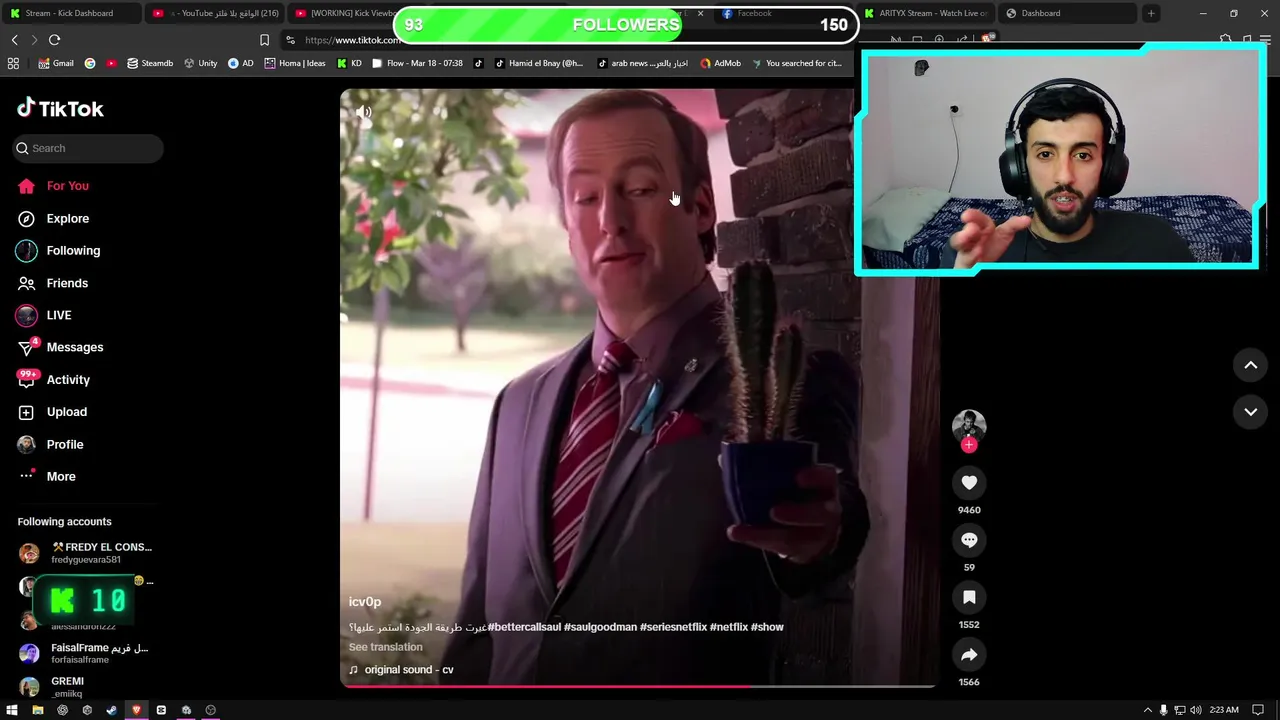The image size is (1280, 720).
Task: Click the tiktok.com address bar
Action: point(352,40)
